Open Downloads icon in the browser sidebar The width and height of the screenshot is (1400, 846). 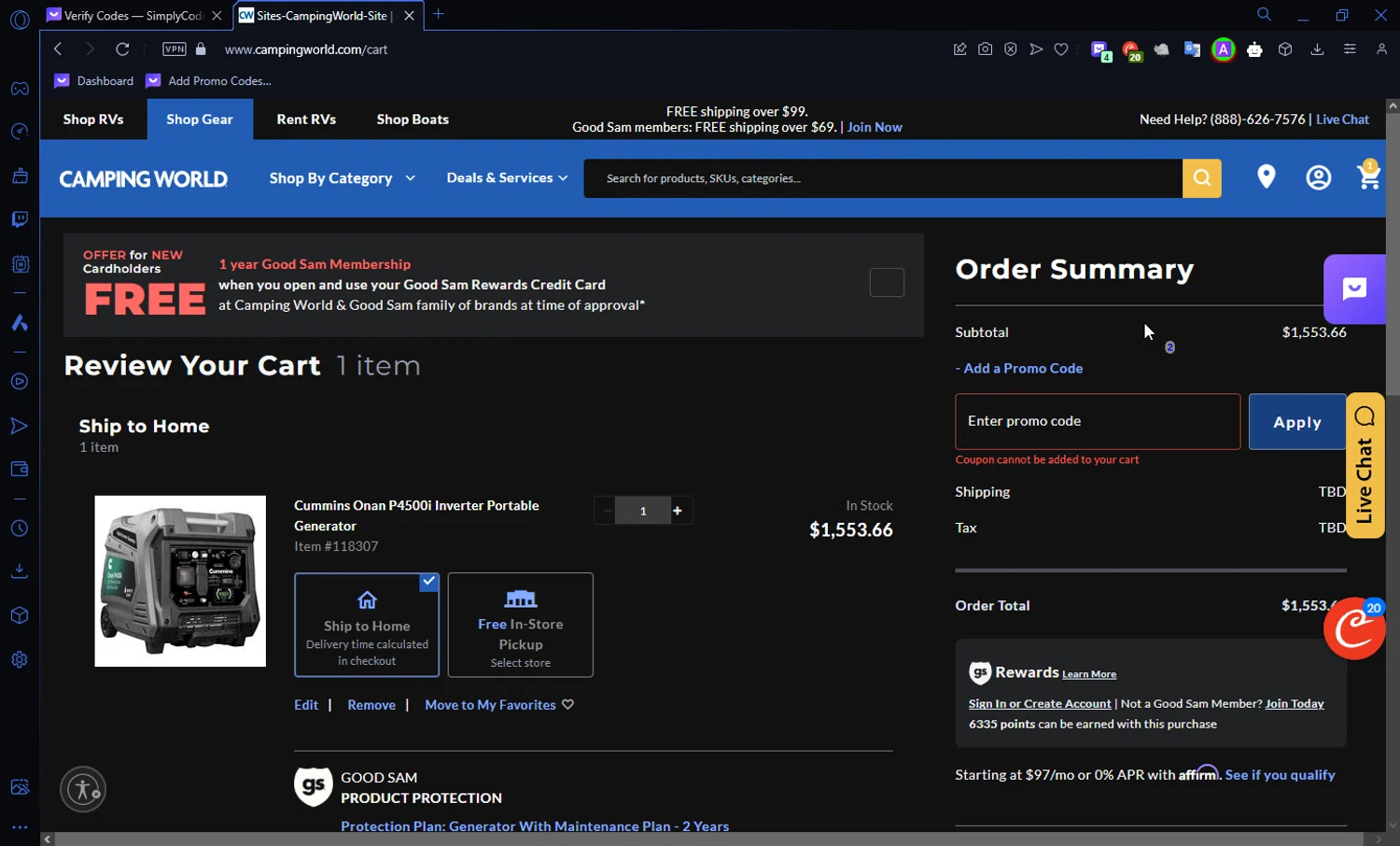click(x=20, y=571)
